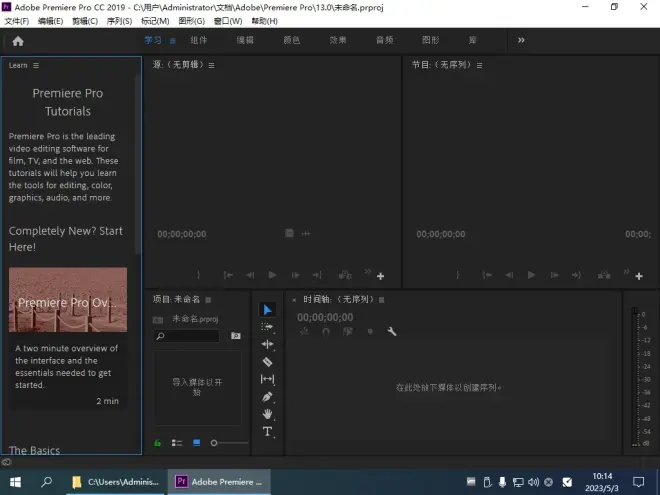Viewport: 660px width, 495px height.
Task: Open find from query bin icon
Action: point(236,335)
